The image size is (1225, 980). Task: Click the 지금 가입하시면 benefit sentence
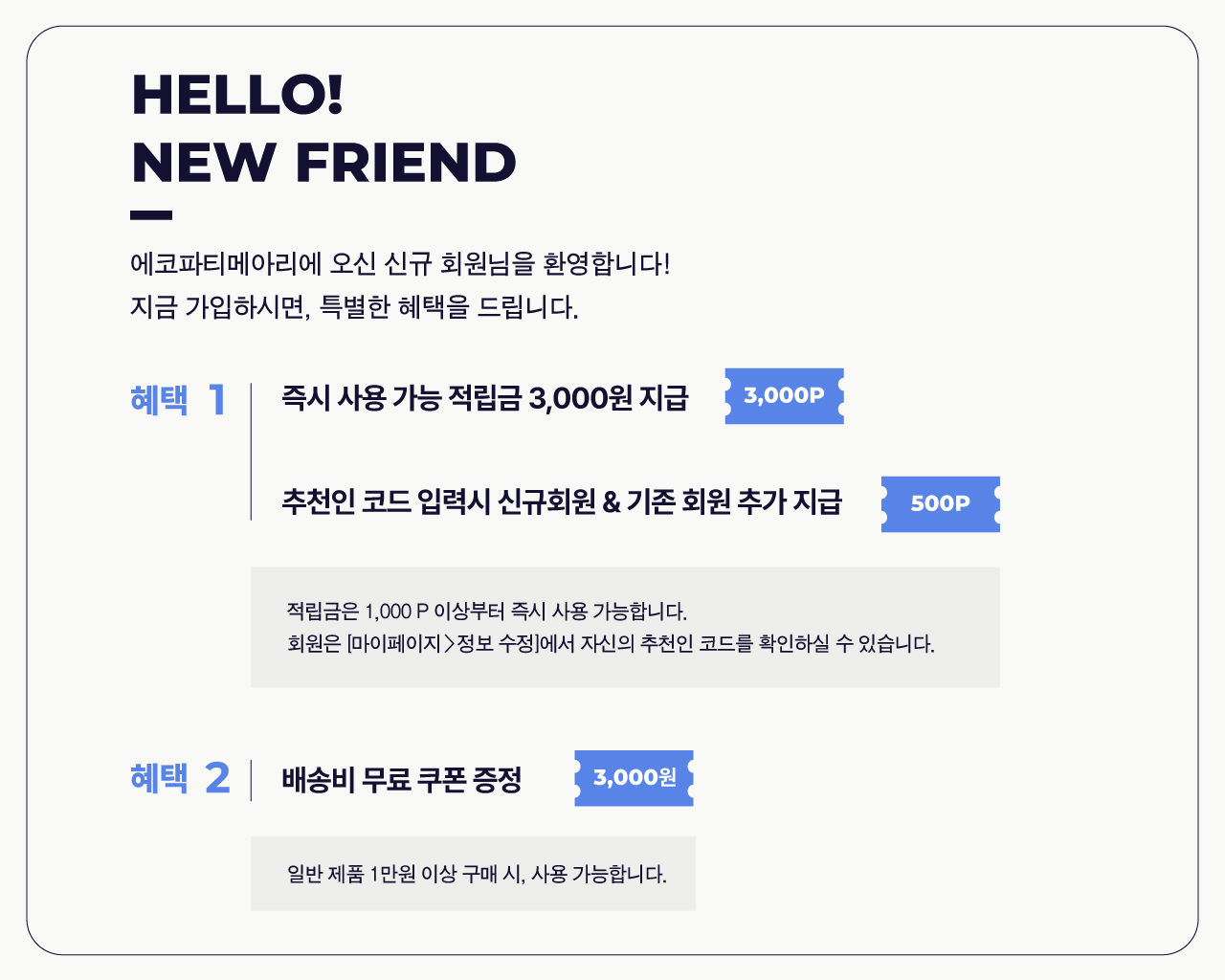(x=354, y=308)
